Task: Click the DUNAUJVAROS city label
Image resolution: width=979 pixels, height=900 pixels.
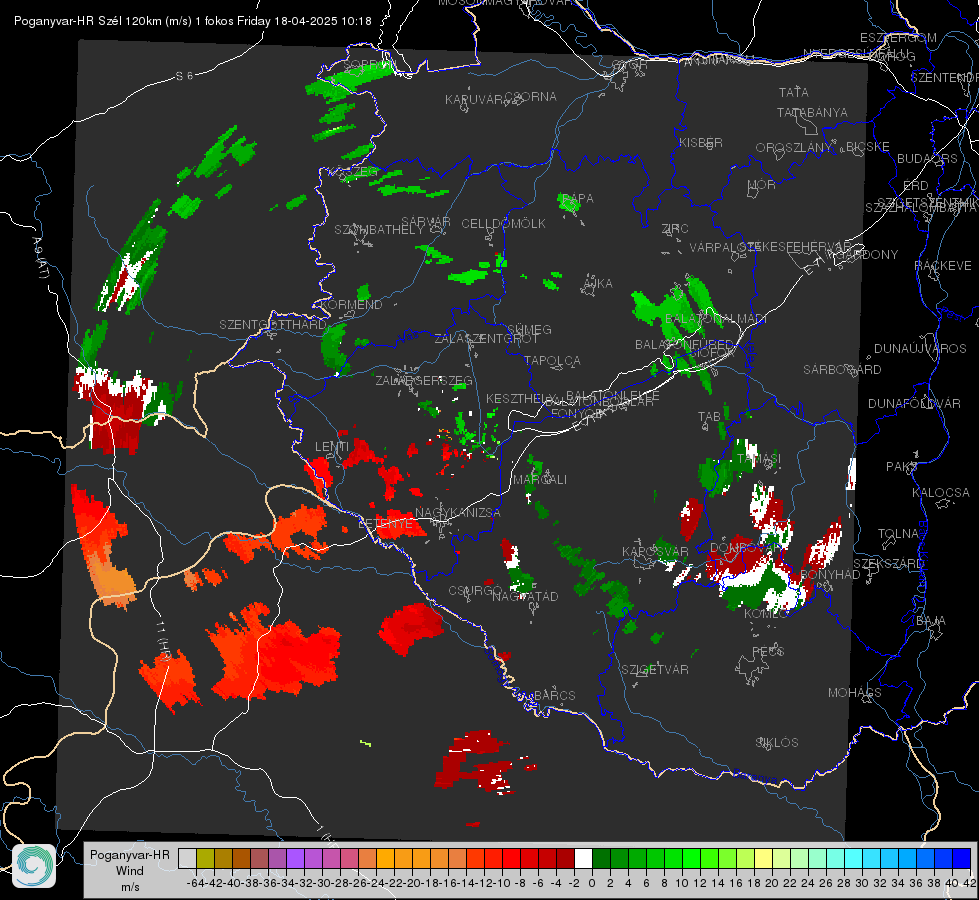Action: (x=920, y=348)
